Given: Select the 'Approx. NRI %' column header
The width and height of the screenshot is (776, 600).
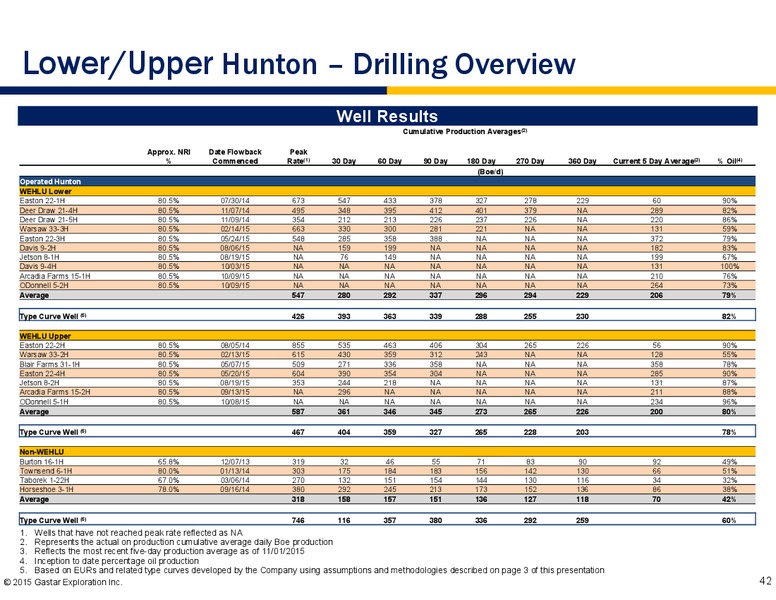Looking at the screenshot, I should 169,156.
